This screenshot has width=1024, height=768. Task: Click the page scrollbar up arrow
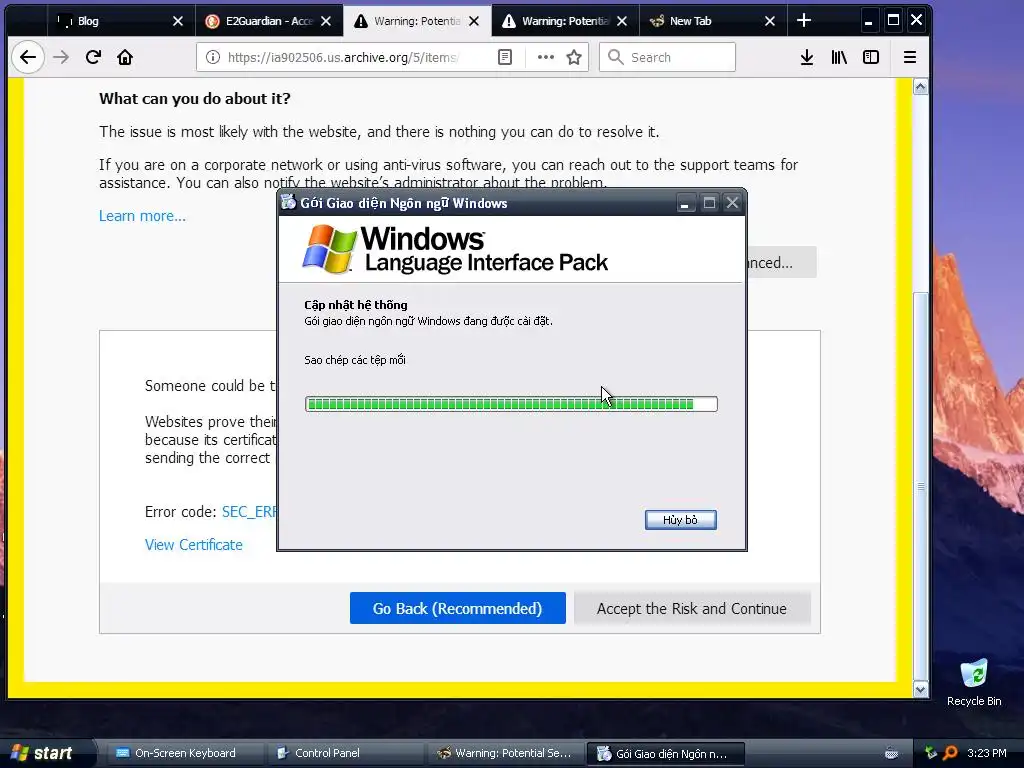[921, 87]
